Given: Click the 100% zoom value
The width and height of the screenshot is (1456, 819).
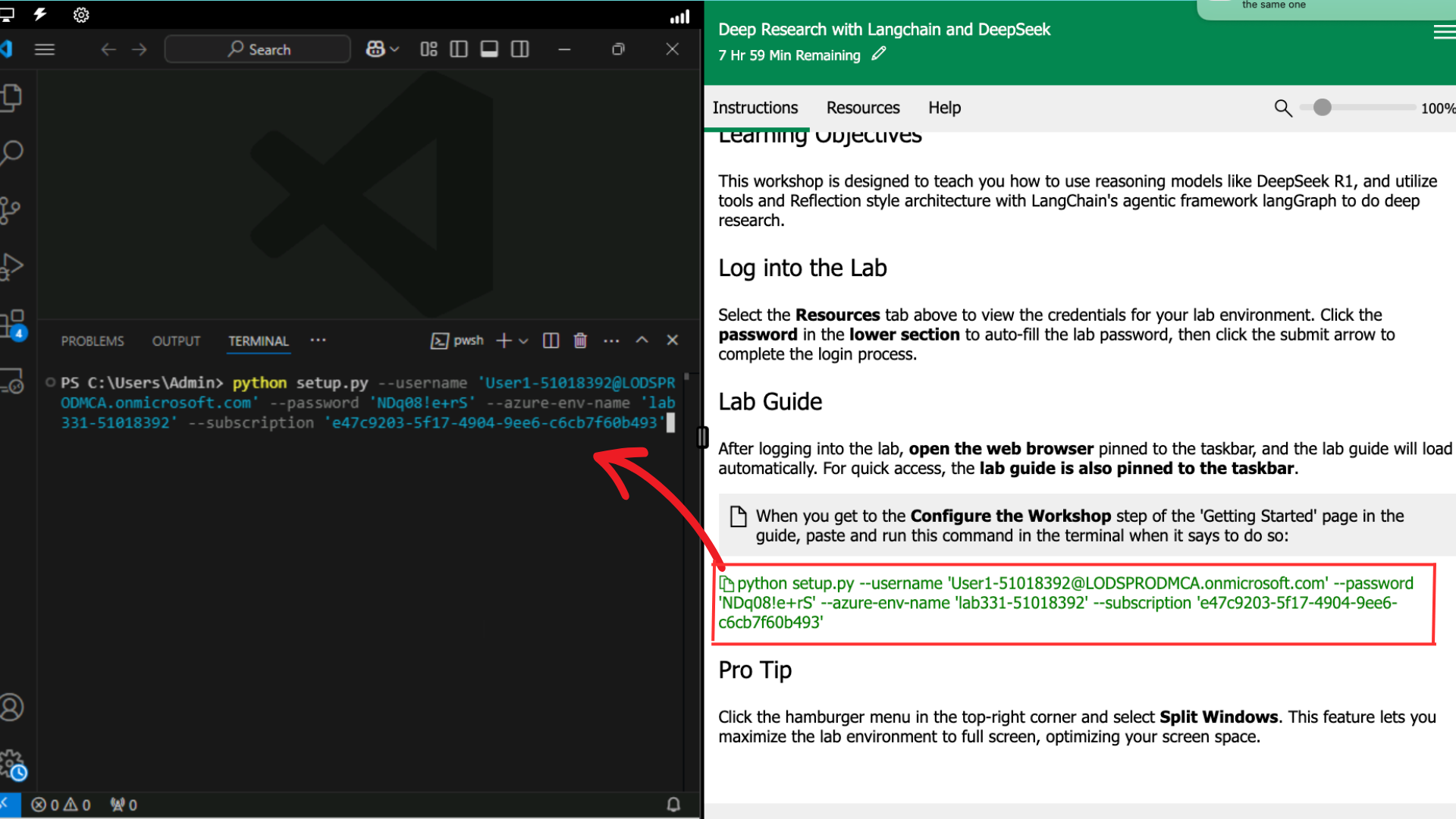Looking at the screenshot, I should tap(1438, 108).
